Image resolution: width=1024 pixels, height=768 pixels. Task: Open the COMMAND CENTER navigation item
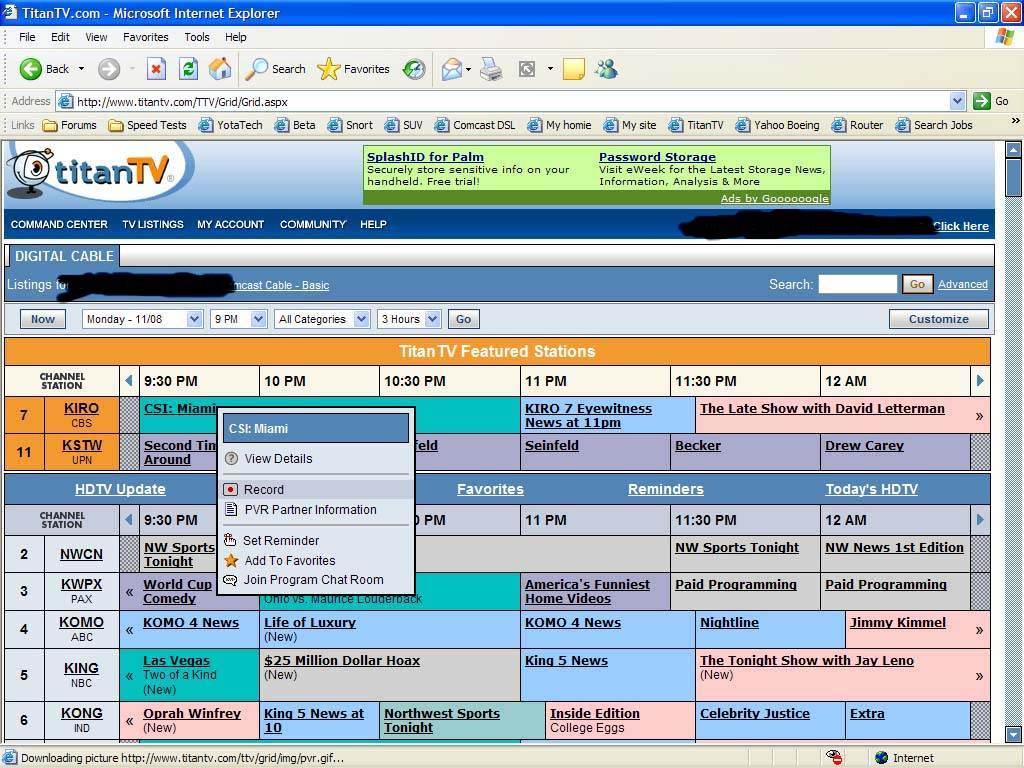coord(59,224)
